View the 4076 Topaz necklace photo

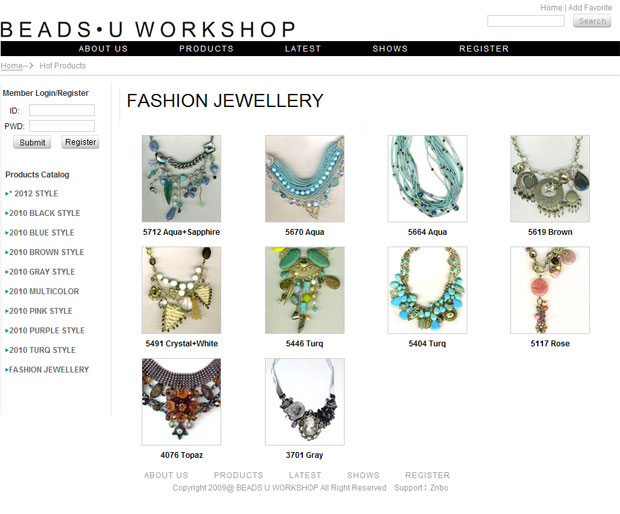tap(181, 402)
